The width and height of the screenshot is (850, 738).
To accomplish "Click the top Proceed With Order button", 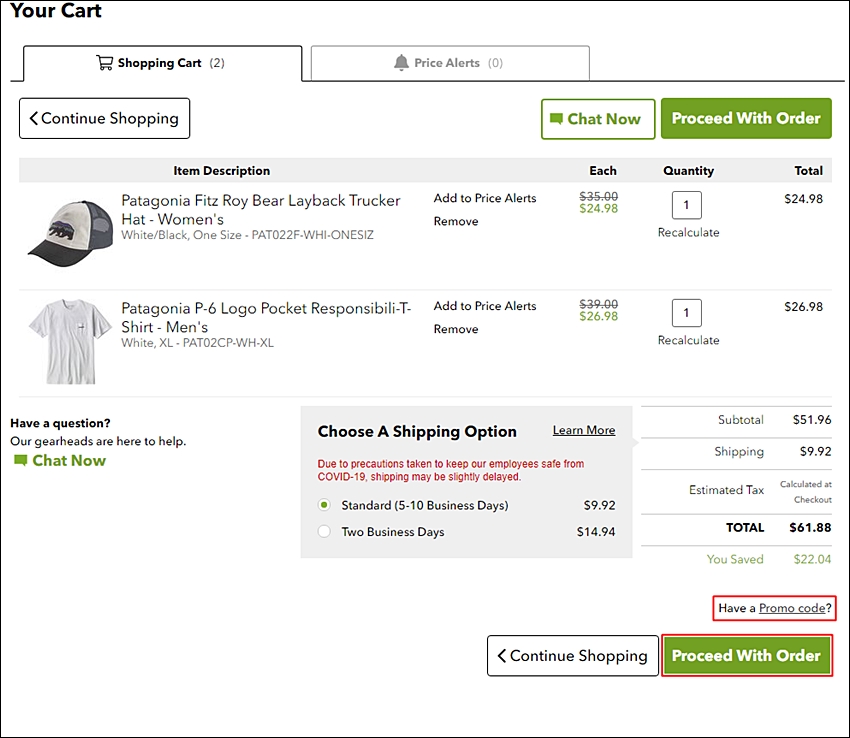I will tap(746, 118).
